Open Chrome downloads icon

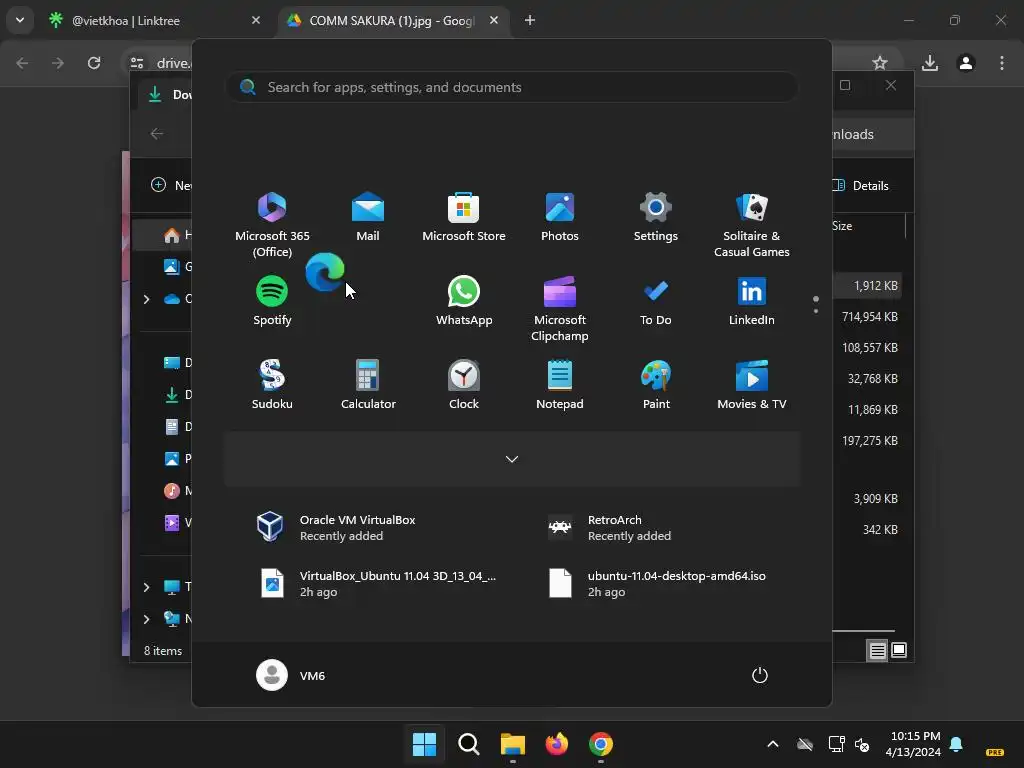pos(930,63)
